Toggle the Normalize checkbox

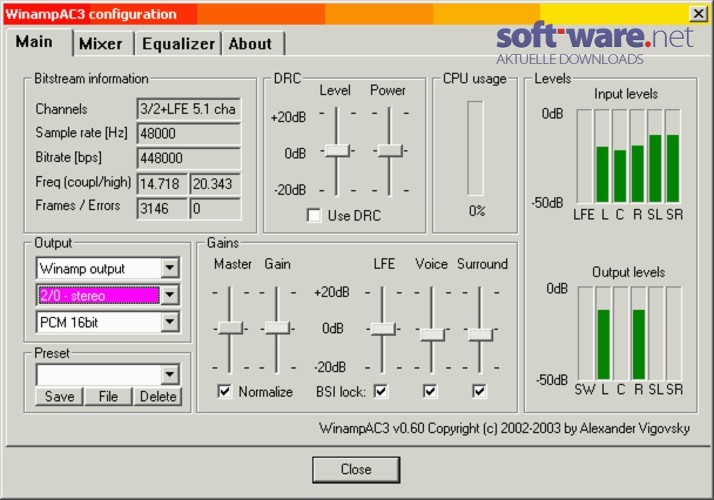[x=224, y=391]
